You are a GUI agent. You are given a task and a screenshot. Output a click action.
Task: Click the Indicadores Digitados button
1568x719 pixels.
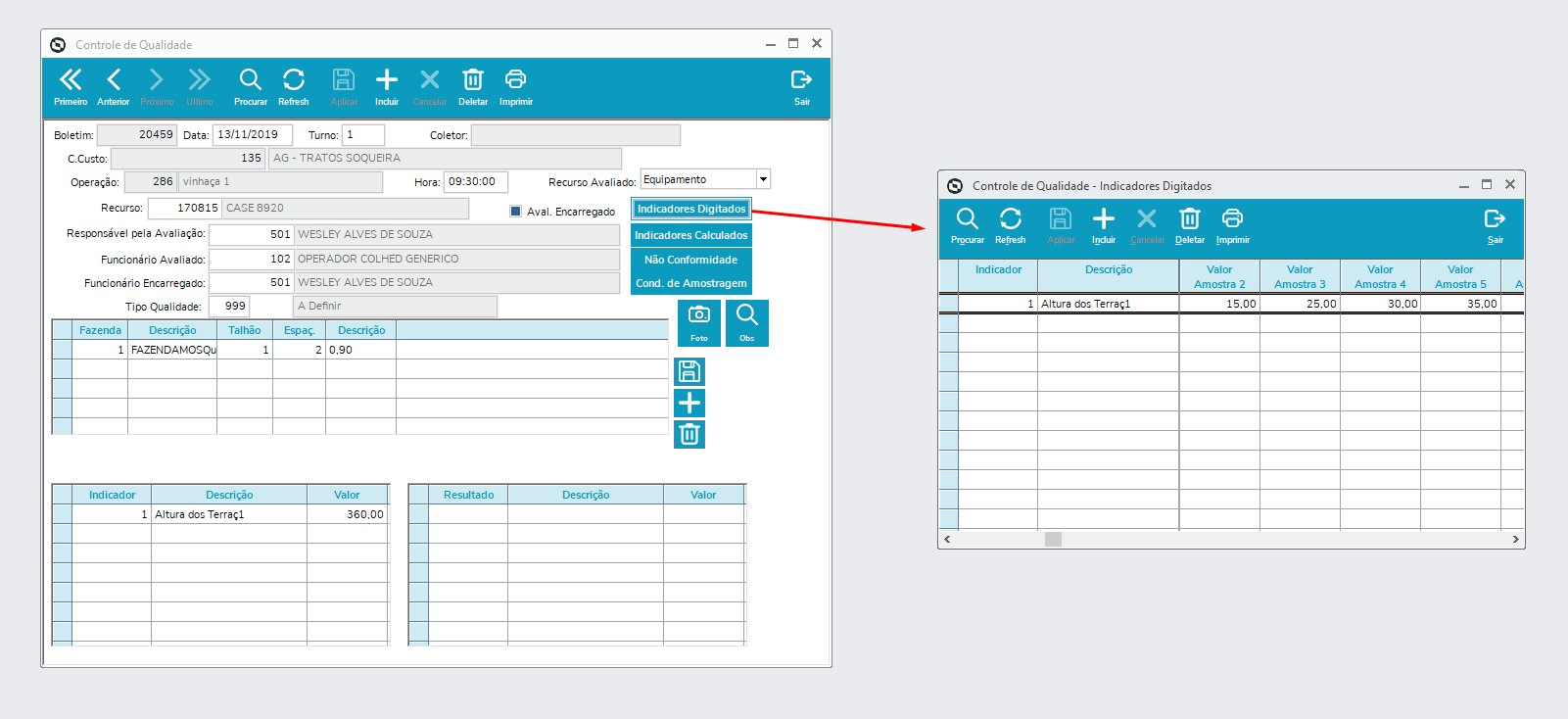point(691,209)
